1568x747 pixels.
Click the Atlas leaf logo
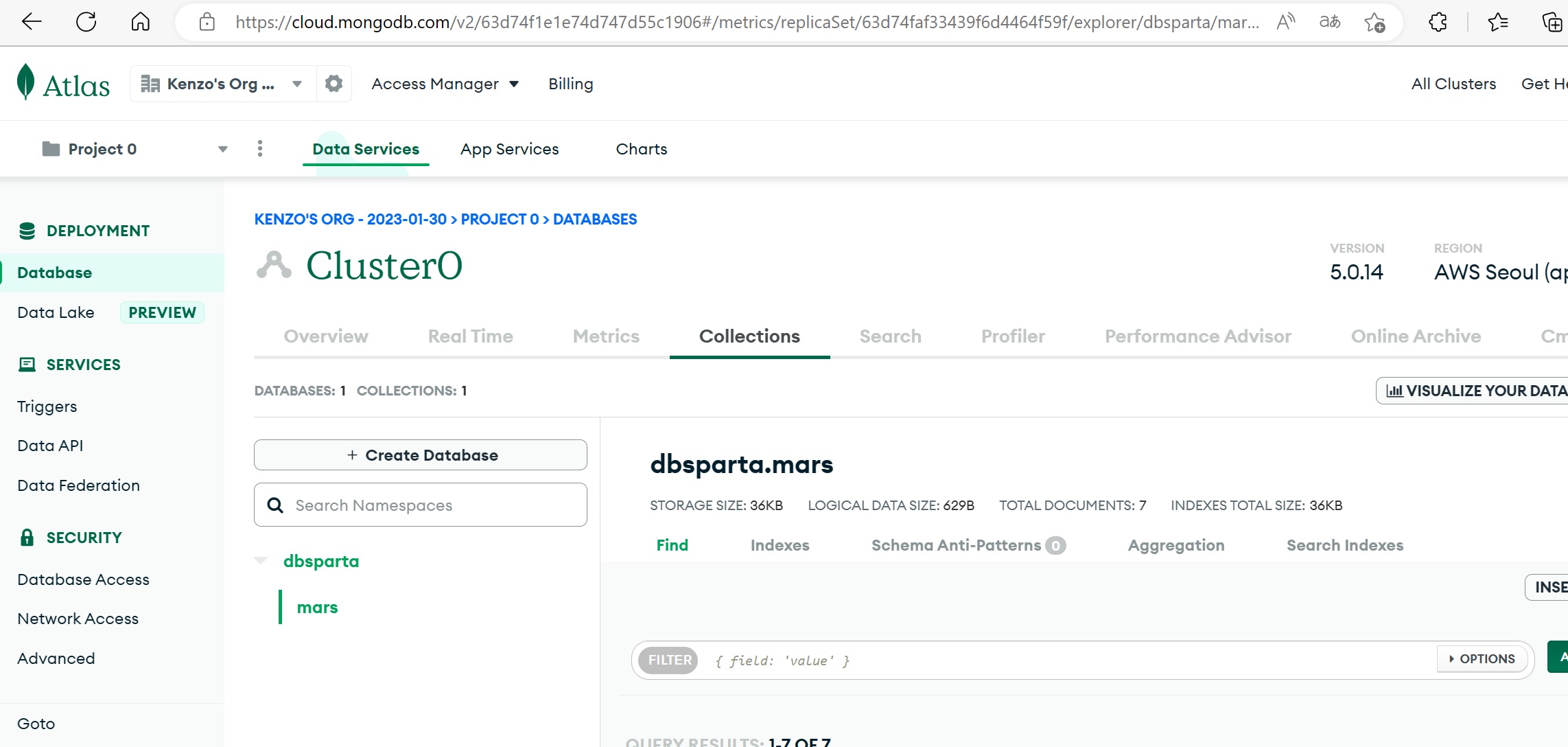click(25, 82)
